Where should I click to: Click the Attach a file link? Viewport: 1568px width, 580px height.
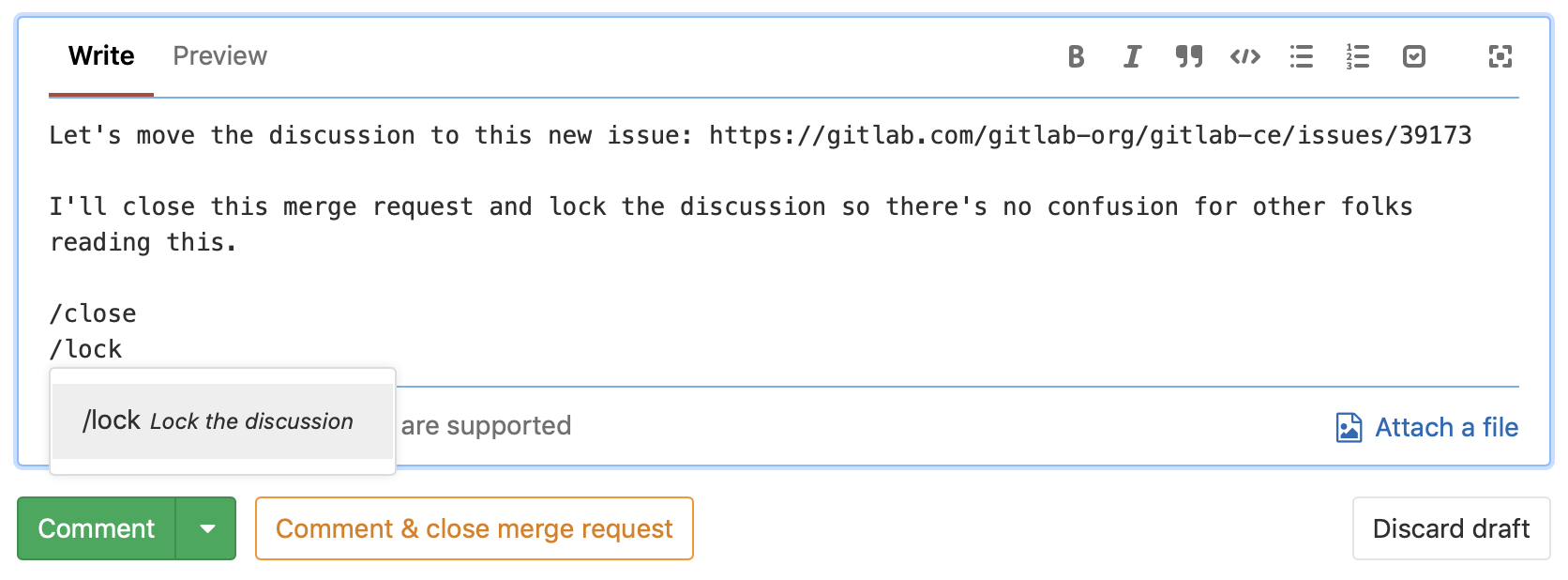(x=1446, y=427)
